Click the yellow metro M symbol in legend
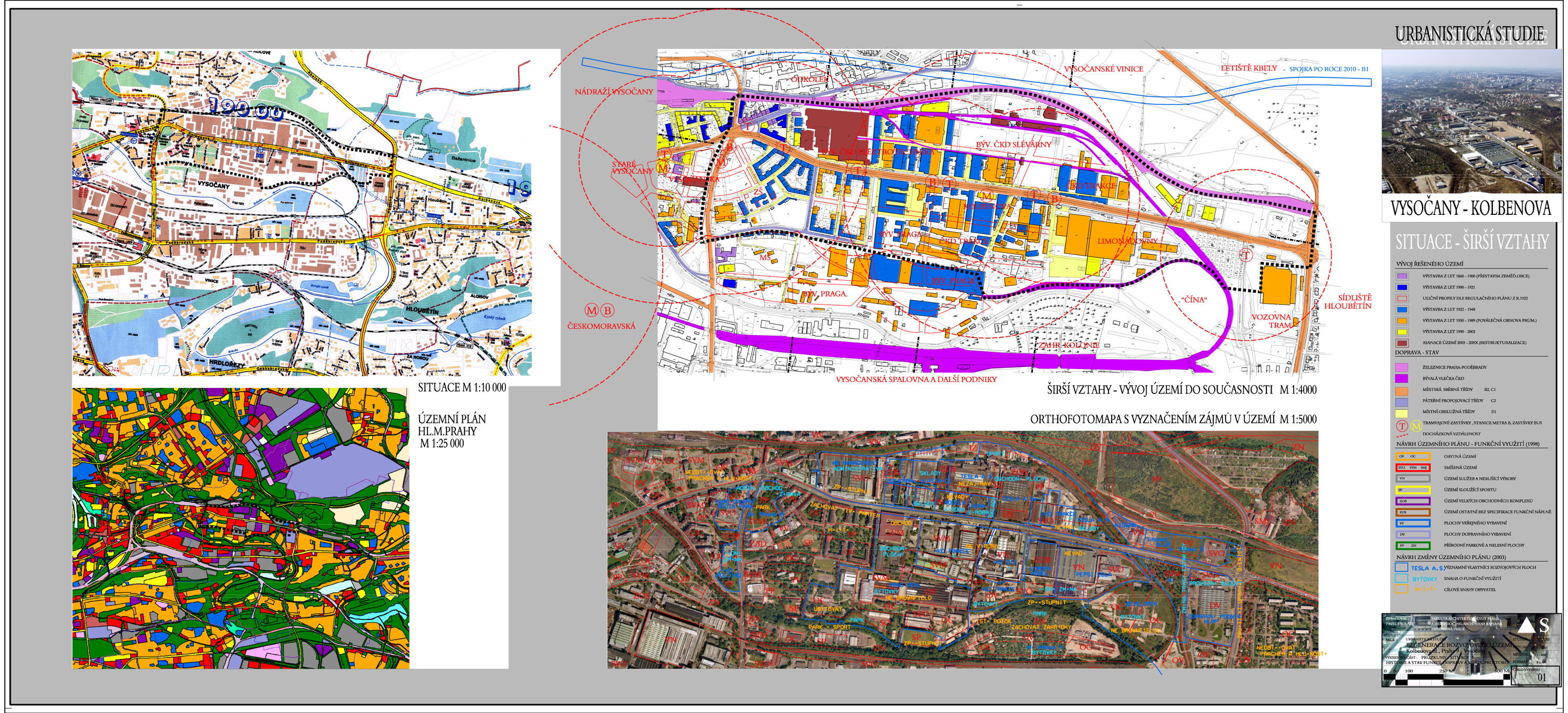1568x713 pixels. coord(1416,425)
